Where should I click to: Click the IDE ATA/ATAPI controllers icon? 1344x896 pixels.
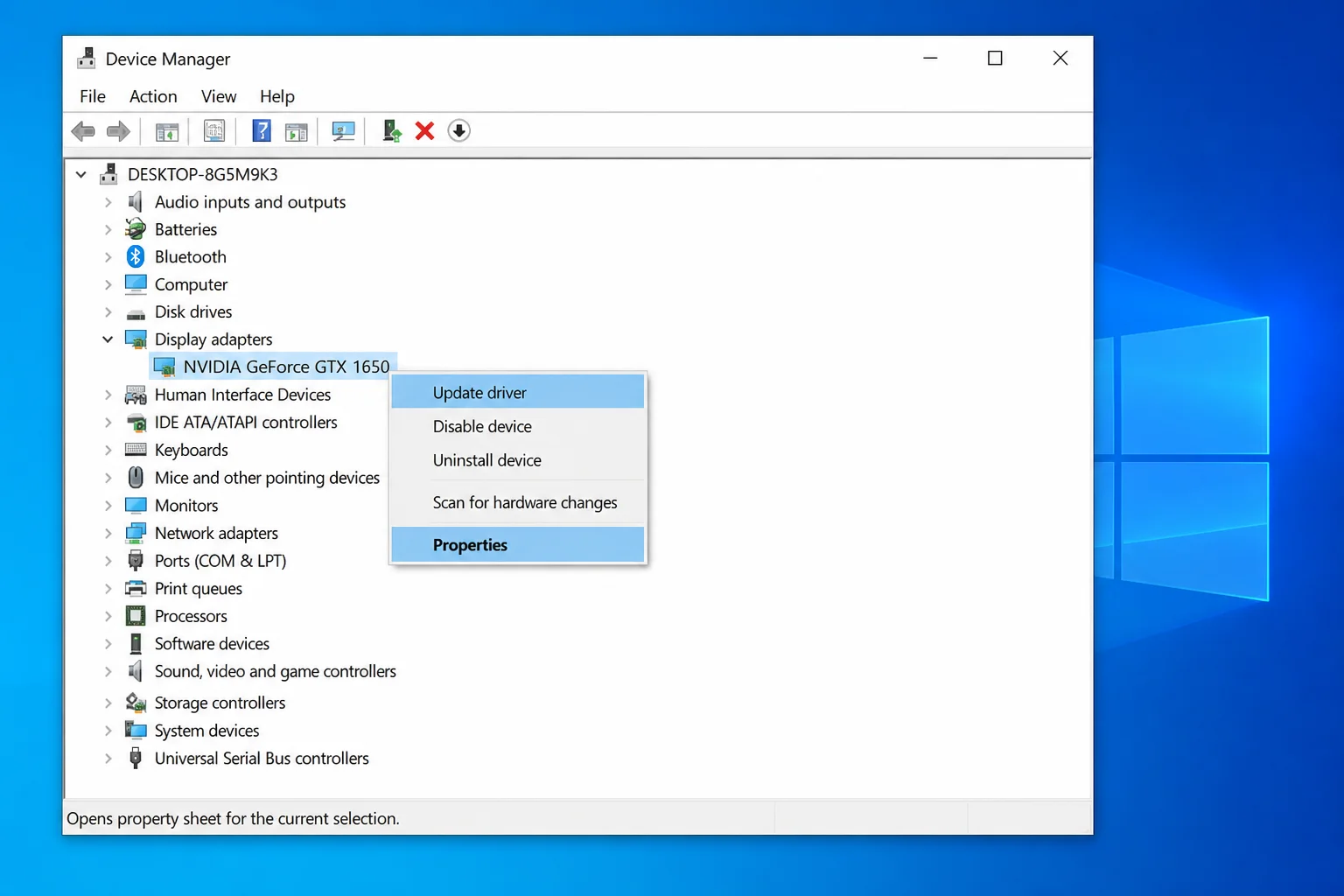click(136, 423)
